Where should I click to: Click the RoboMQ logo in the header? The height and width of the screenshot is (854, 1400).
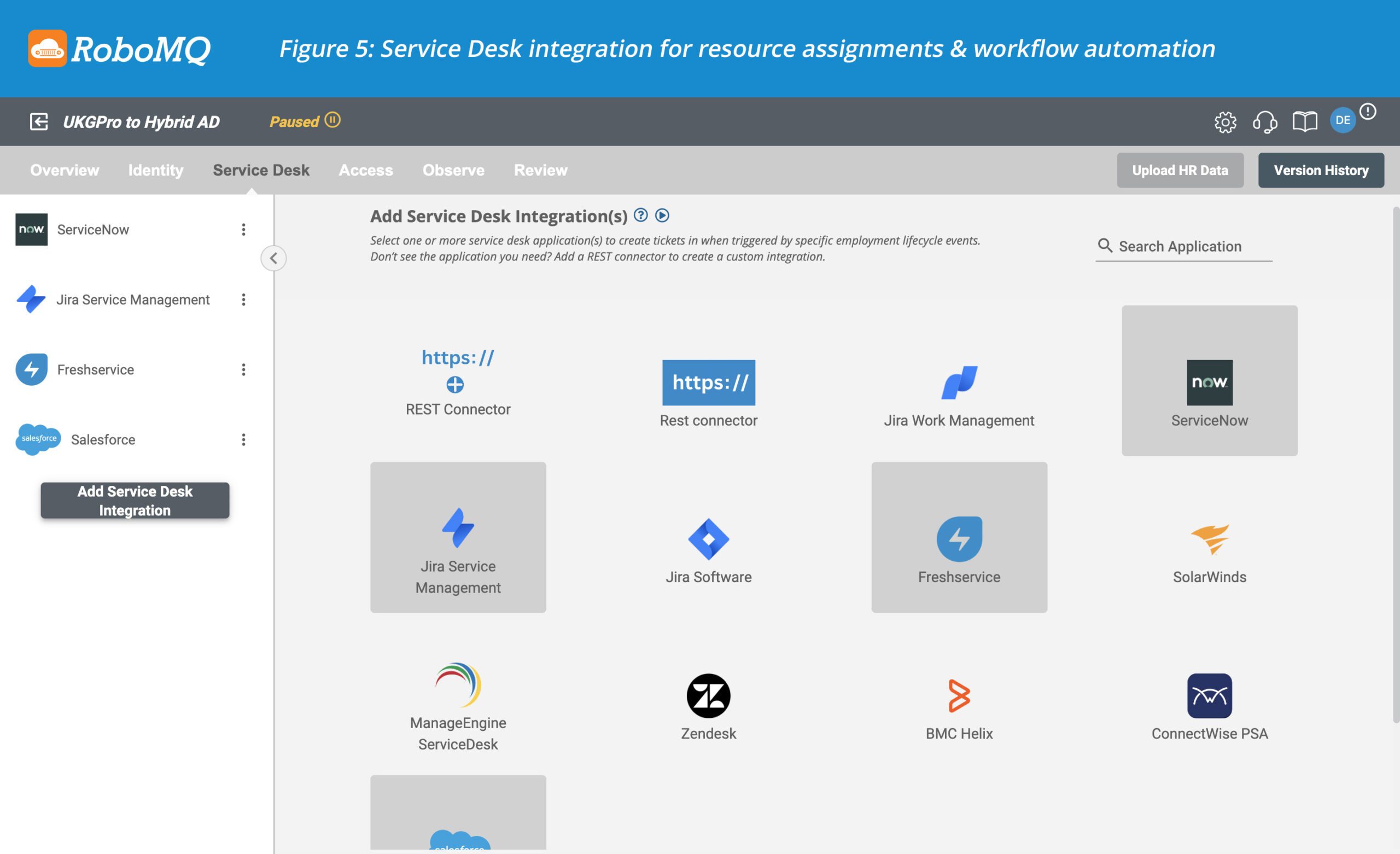pos(119,49)
